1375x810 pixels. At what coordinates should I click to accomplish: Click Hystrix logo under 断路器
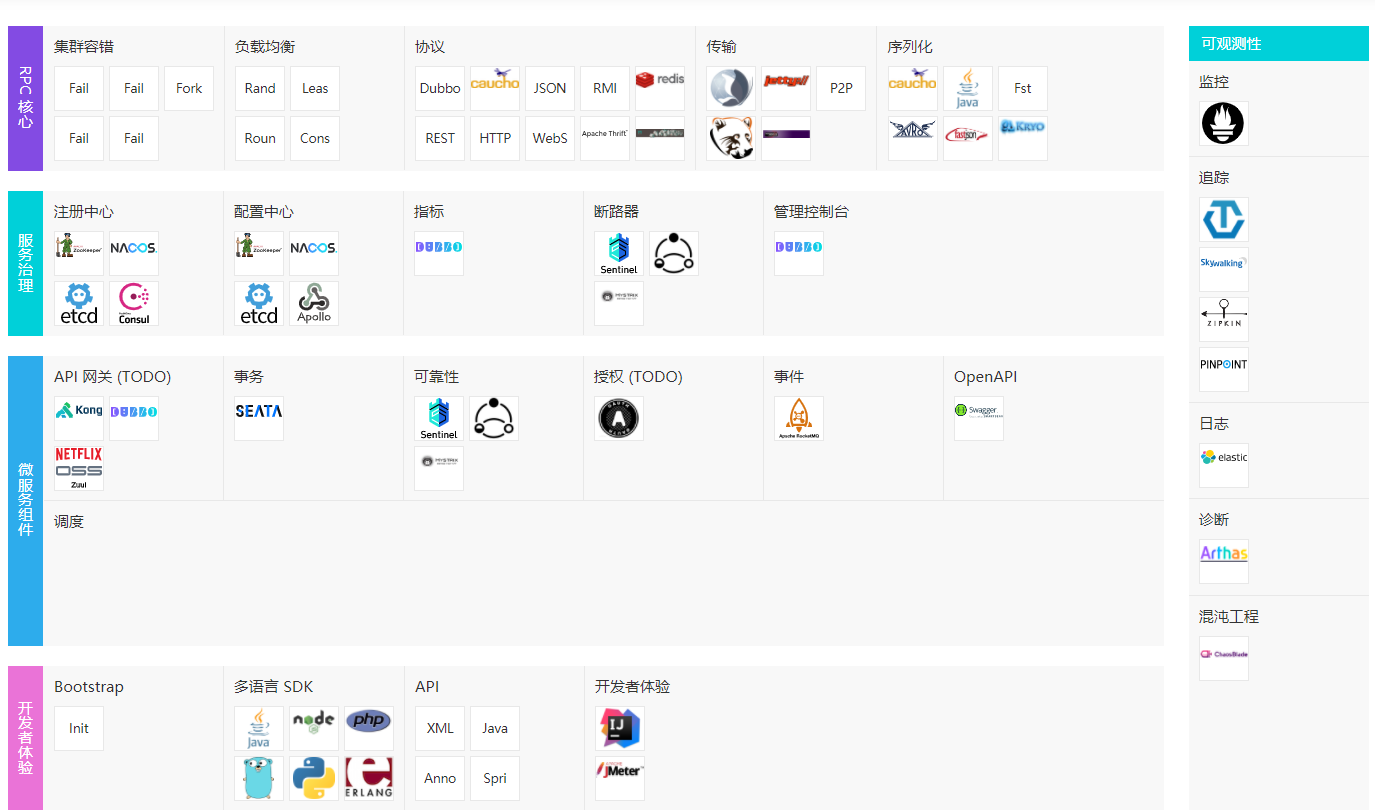(619, 303)
